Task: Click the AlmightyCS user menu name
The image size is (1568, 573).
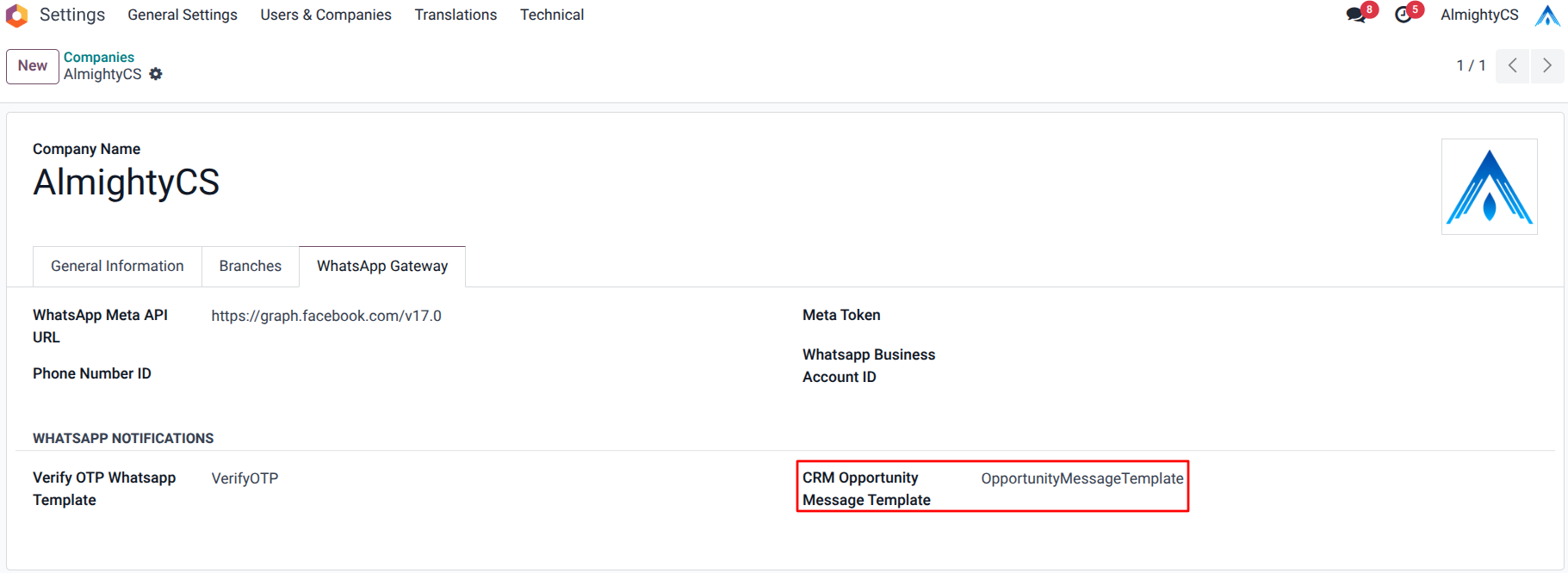Action: coord(1479,15)
